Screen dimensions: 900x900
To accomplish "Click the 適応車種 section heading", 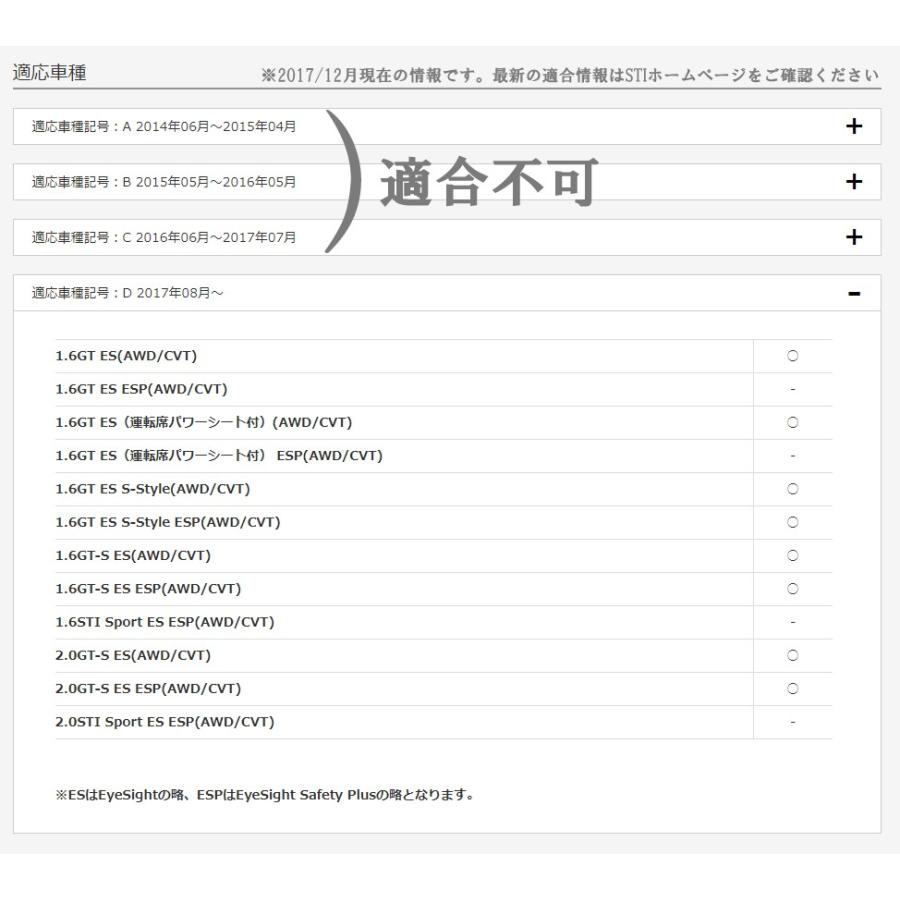I will pos(50,74).
